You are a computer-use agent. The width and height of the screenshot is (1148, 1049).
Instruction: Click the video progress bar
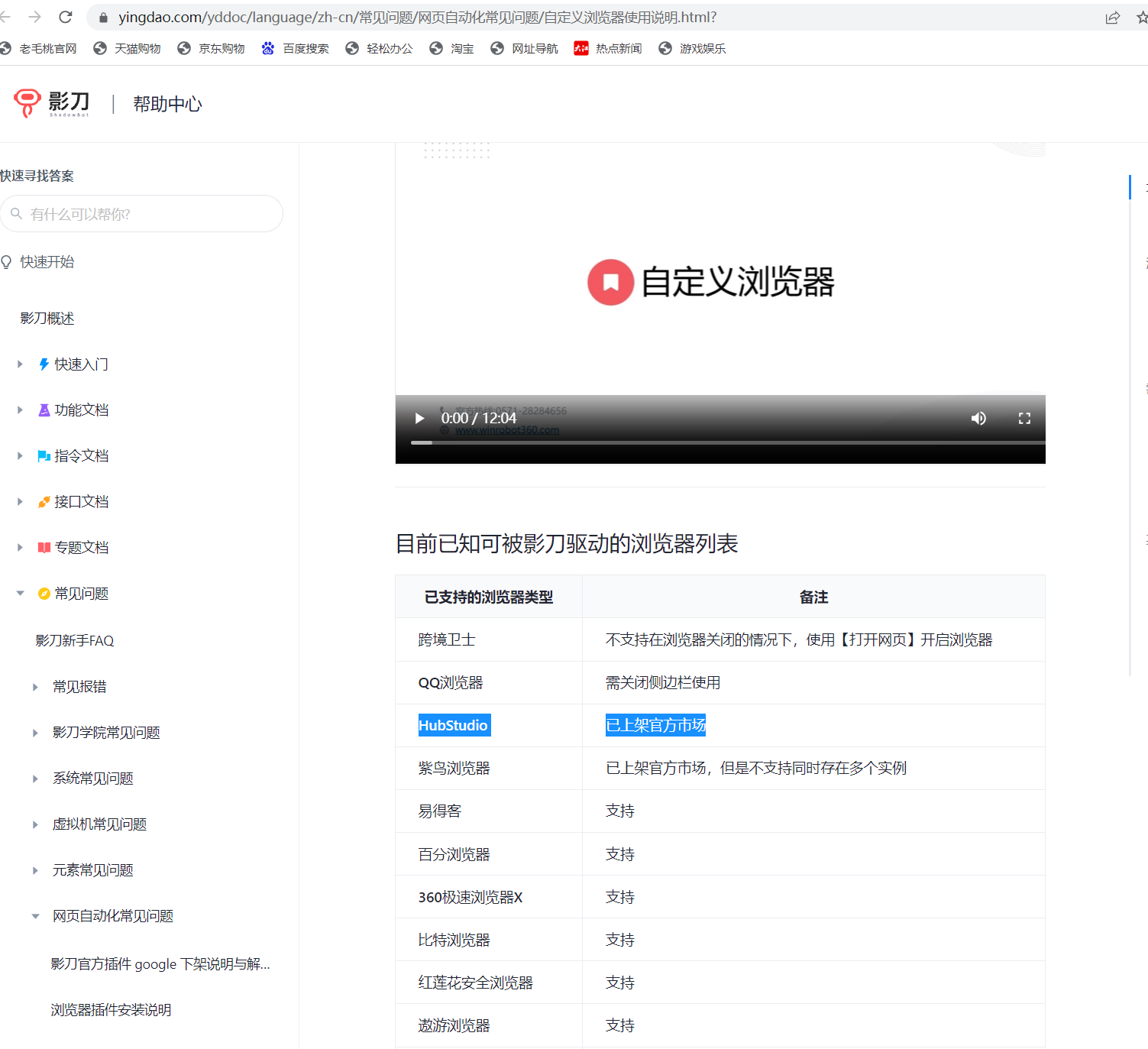pyautogui.click(x=720, y=442)
